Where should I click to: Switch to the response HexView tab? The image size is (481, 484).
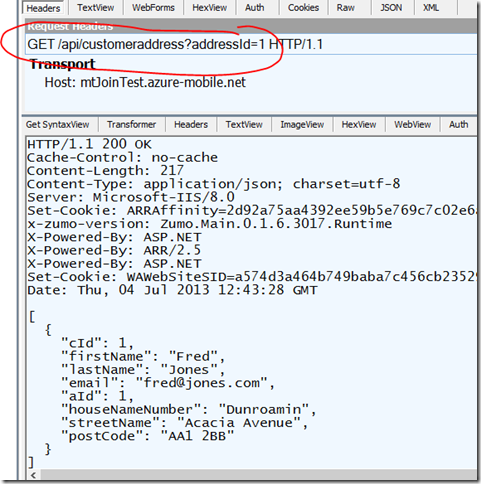pos(359,125)
